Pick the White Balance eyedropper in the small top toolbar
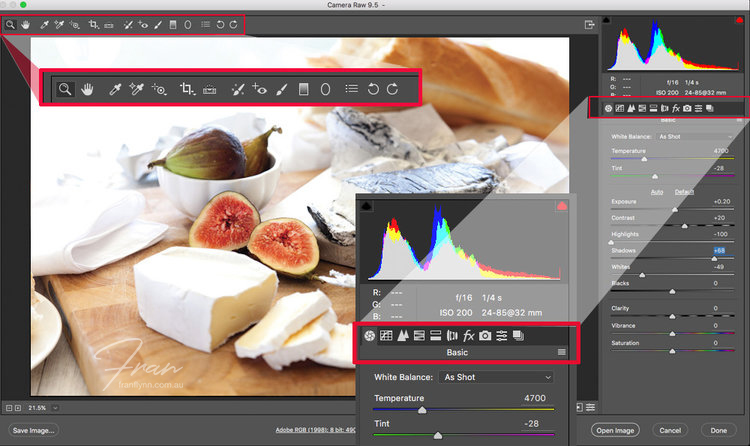The height and width of the screenshot is (446, 750). [x=44, y=24]
